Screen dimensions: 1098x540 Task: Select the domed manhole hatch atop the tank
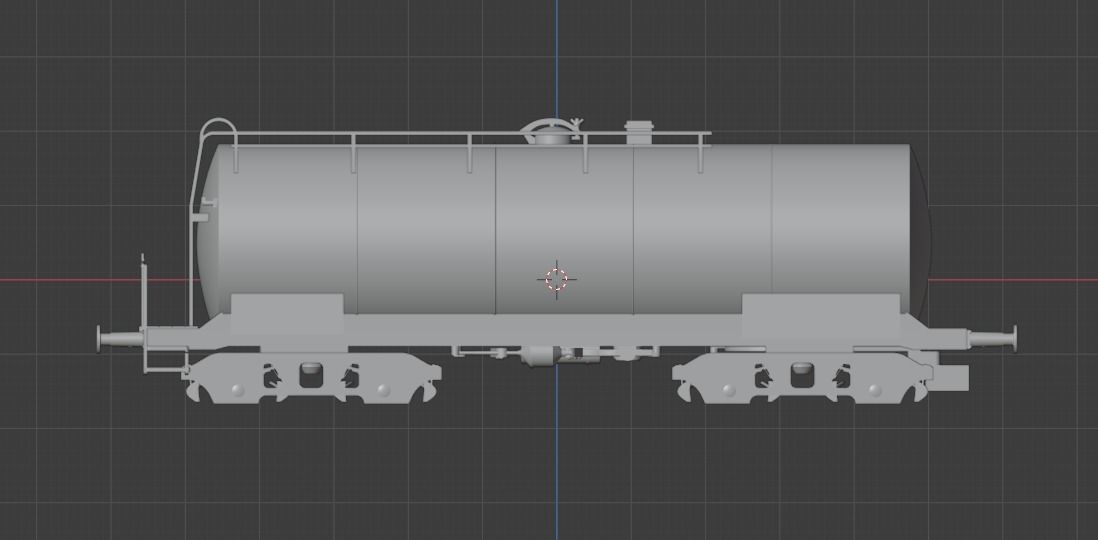pos(552,132)
